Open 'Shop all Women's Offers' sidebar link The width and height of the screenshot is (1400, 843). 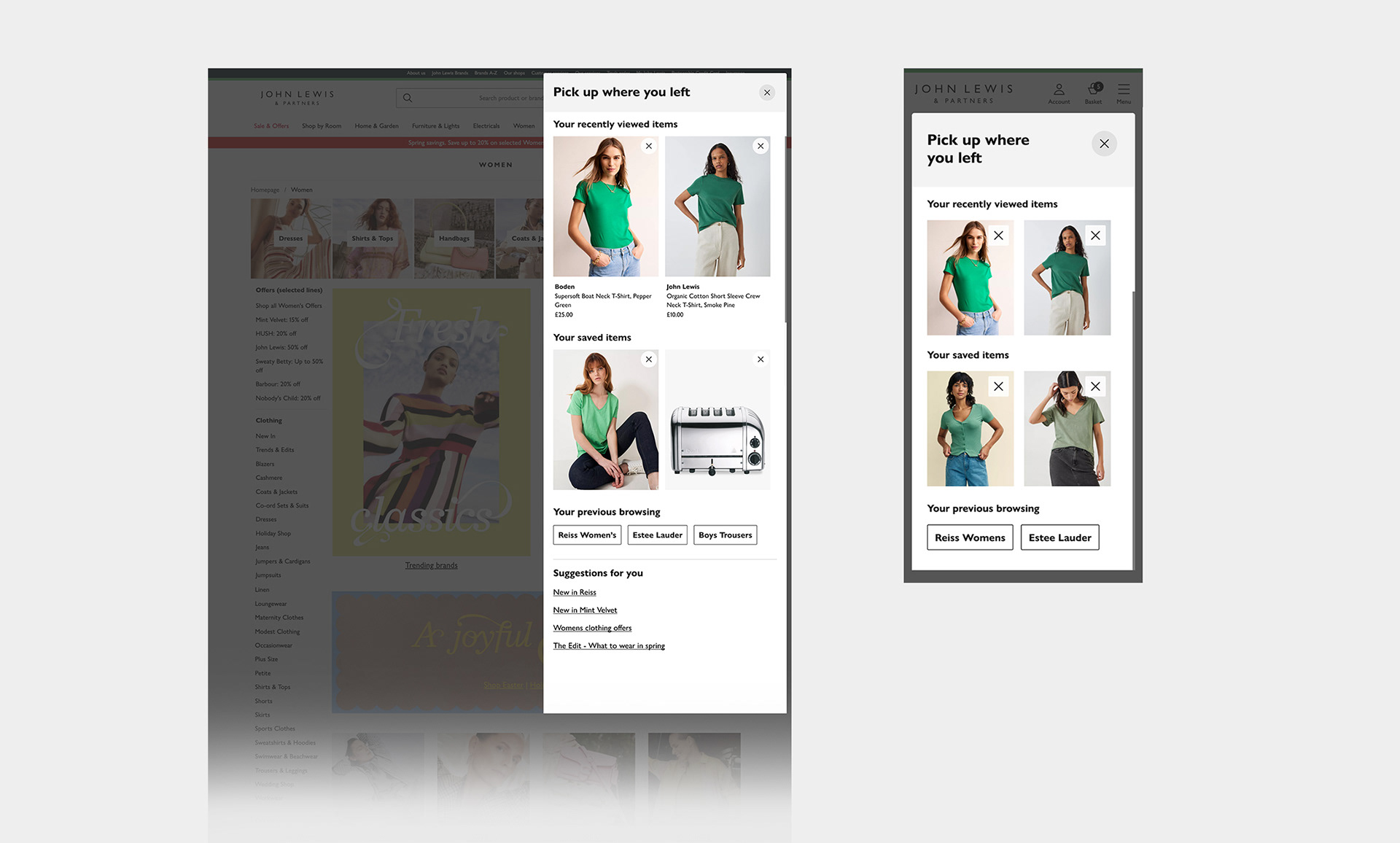coord(289,306)
